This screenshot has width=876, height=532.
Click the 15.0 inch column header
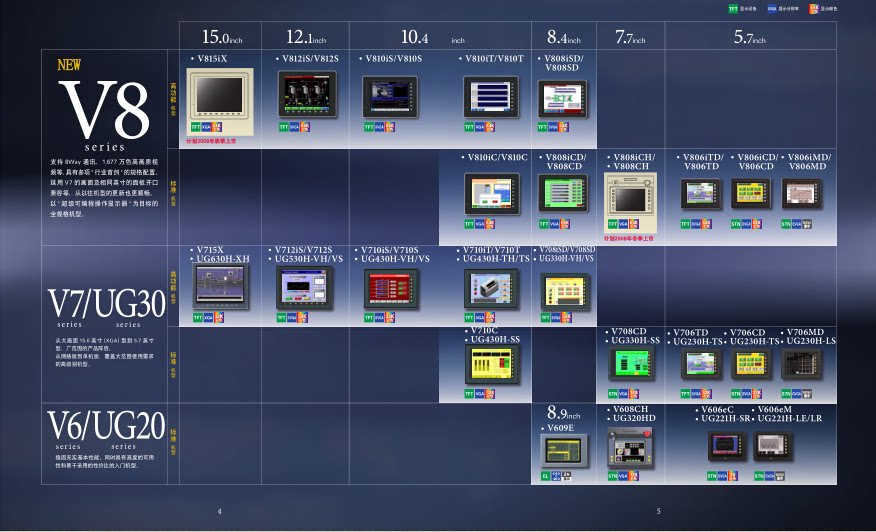[x=222, y=37]
